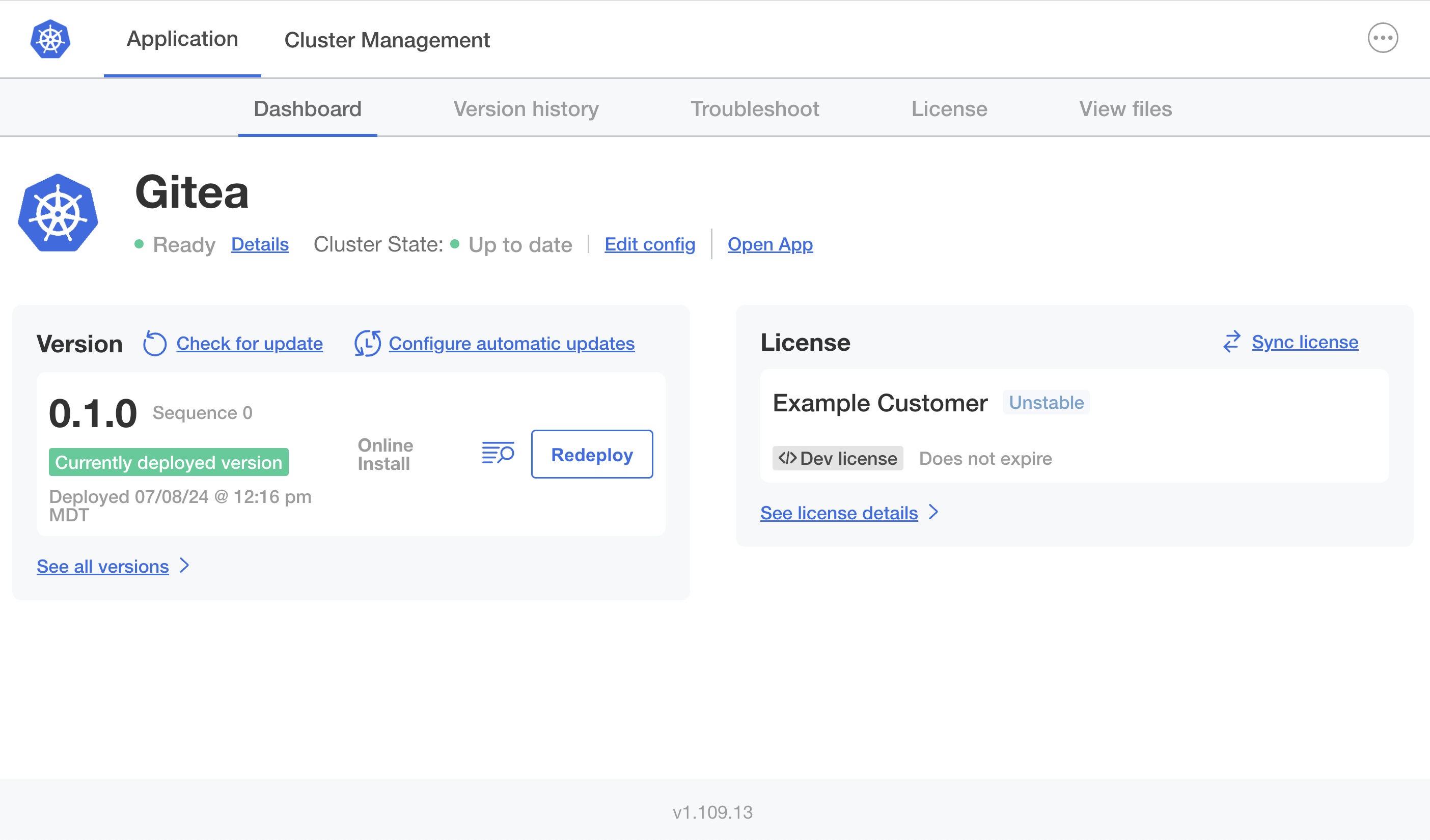
Task: Click the automatic updates clock icon
Action: click(367, 343)
